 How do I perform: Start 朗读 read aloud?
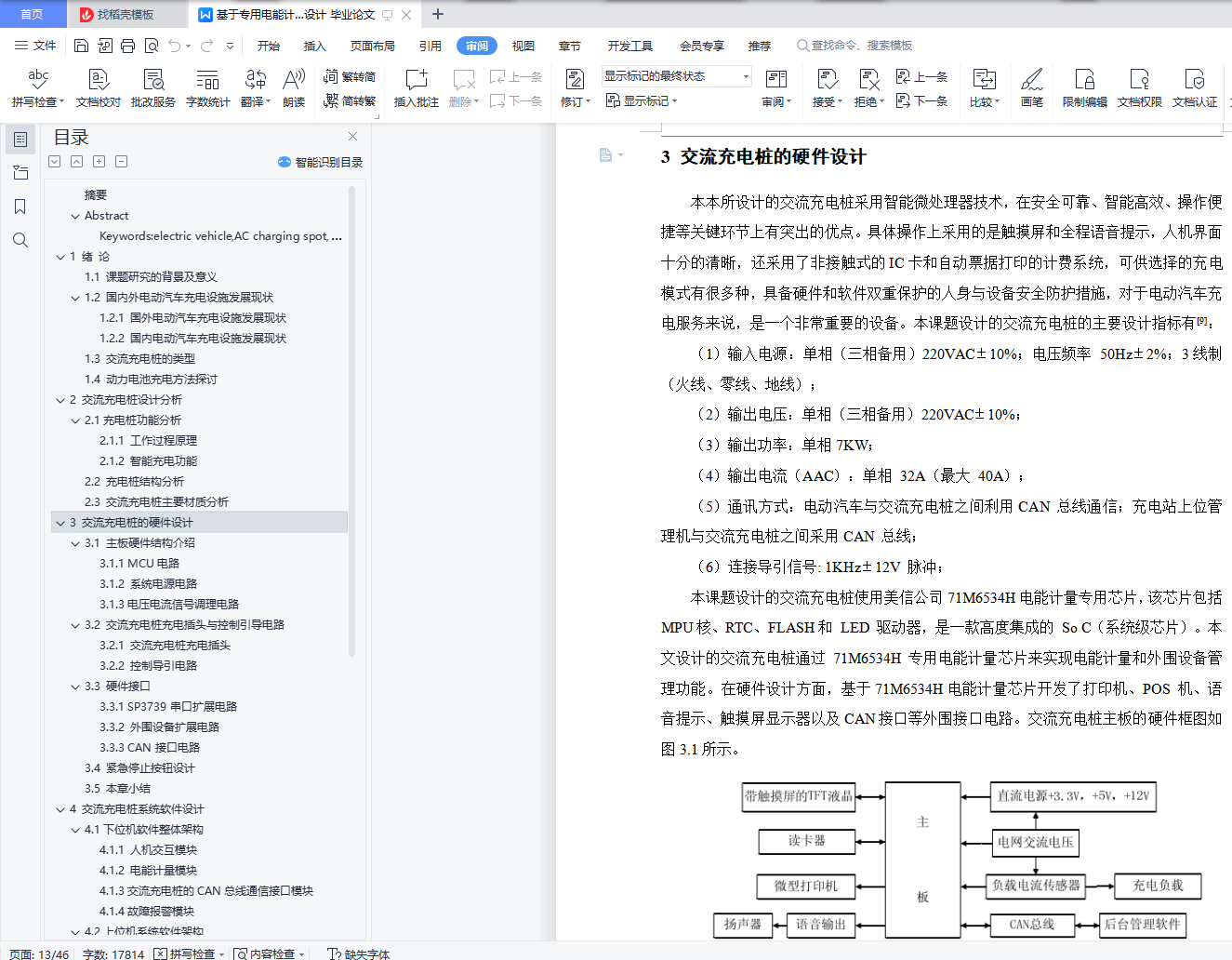(x=294, y=88)
